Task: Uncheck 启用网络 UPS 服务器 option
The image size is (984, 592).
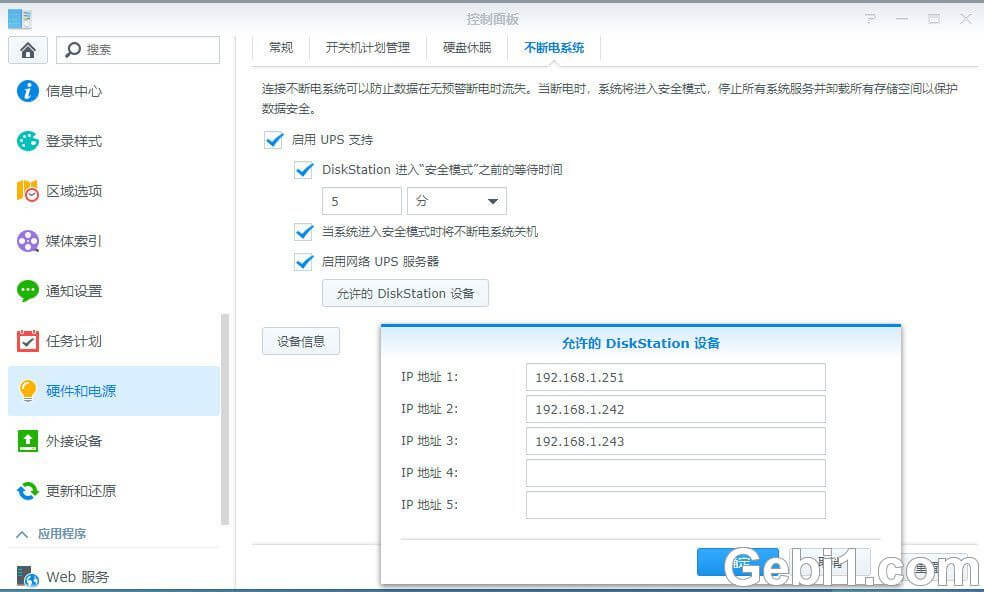Action: pos(304,262)
